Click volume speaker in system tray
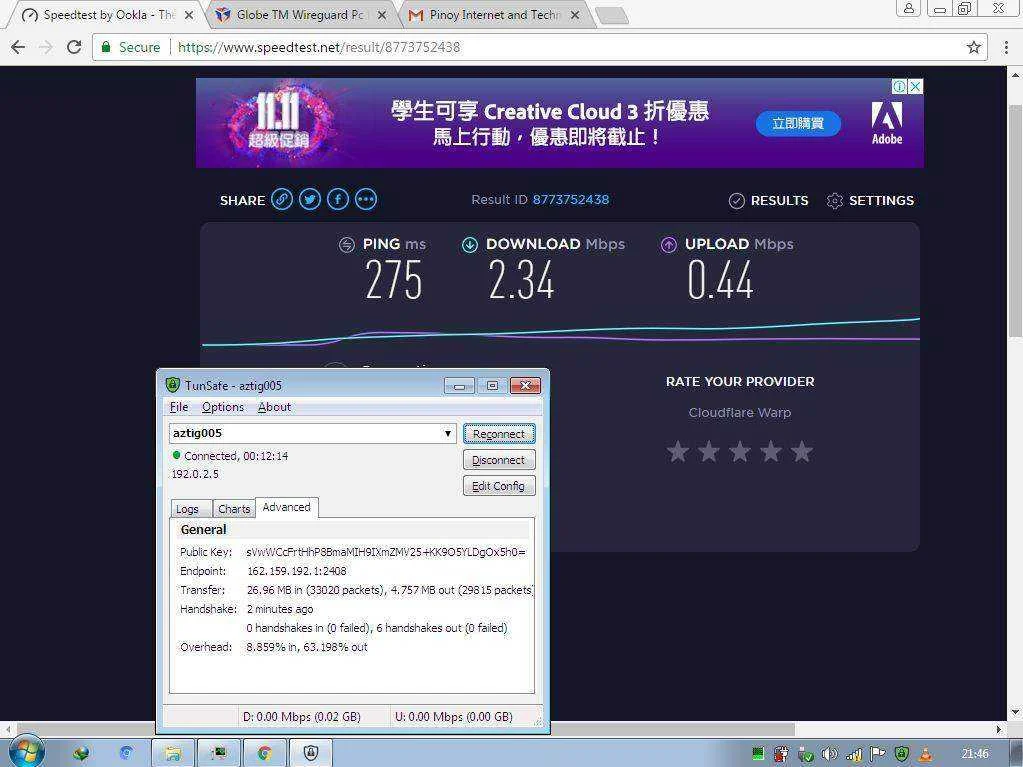Screen dimensions: 1023x767 click(829, 755)
